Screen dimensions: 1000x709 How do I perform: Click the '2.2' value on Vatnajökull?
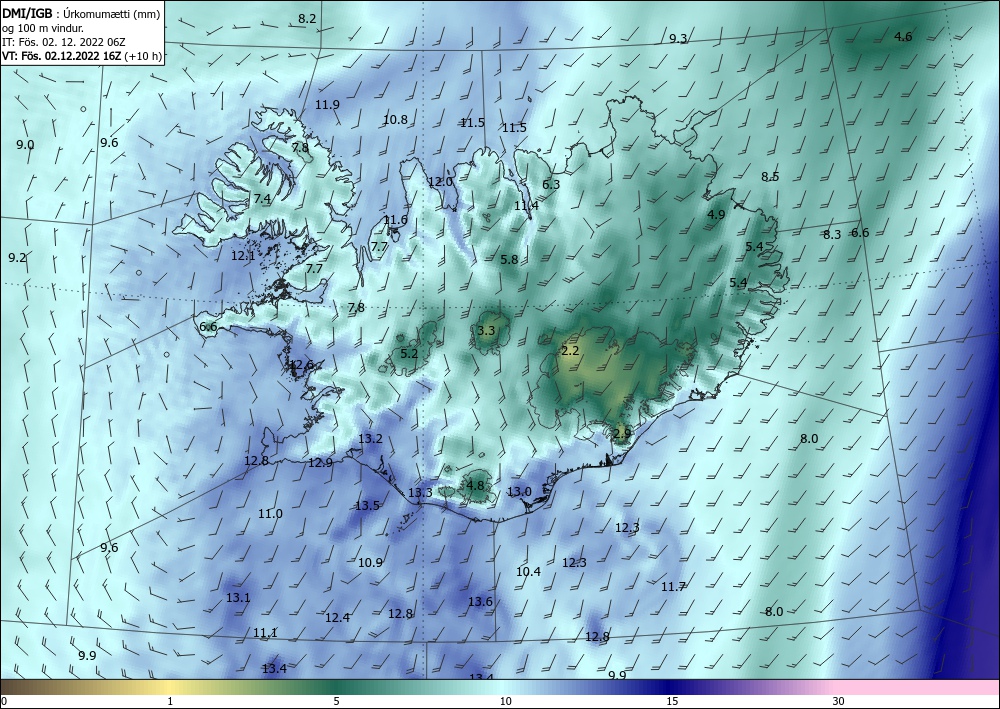[570, 351]
